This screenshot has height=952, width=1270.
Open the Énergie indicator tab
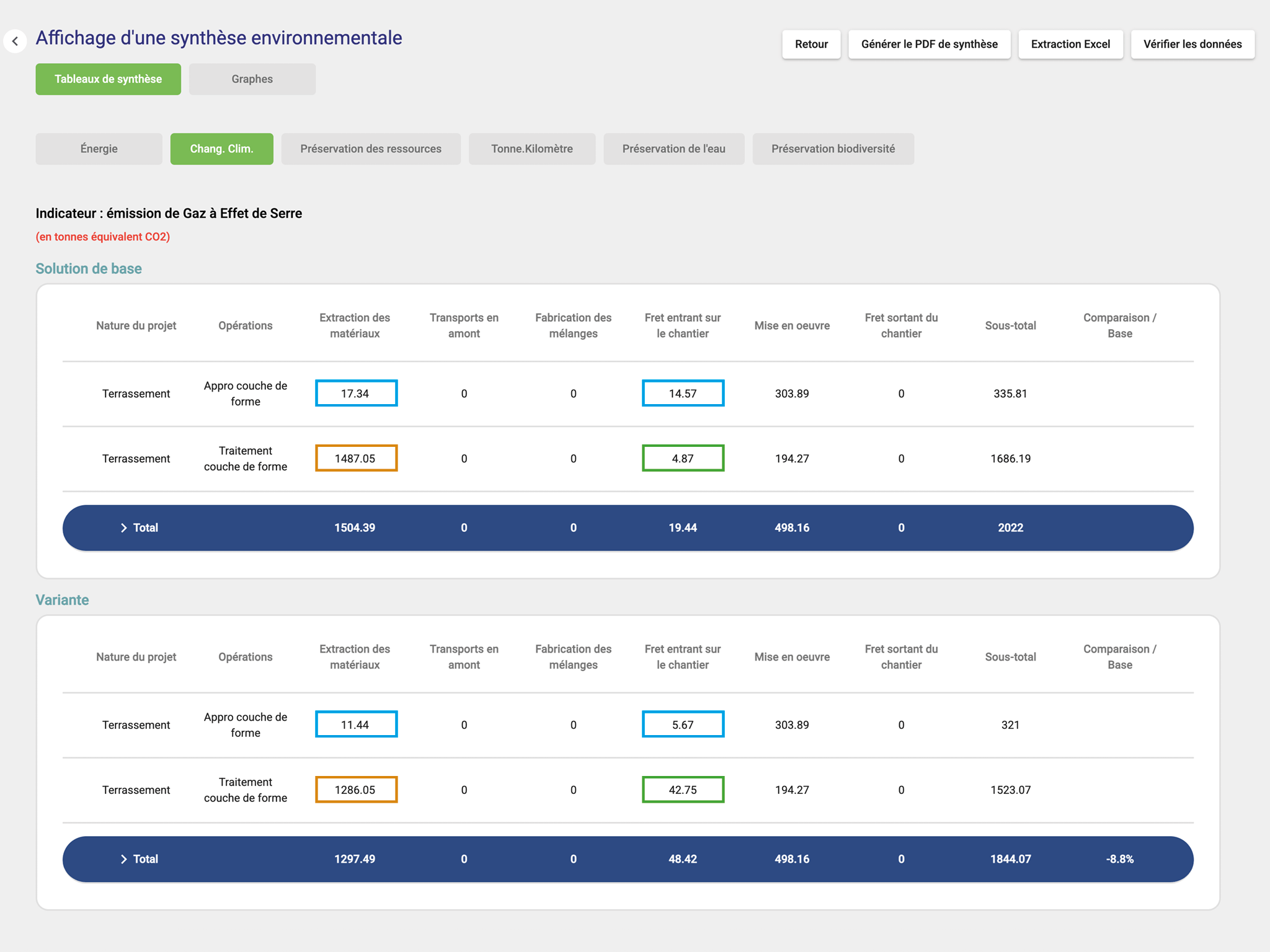tap(99, 149)
